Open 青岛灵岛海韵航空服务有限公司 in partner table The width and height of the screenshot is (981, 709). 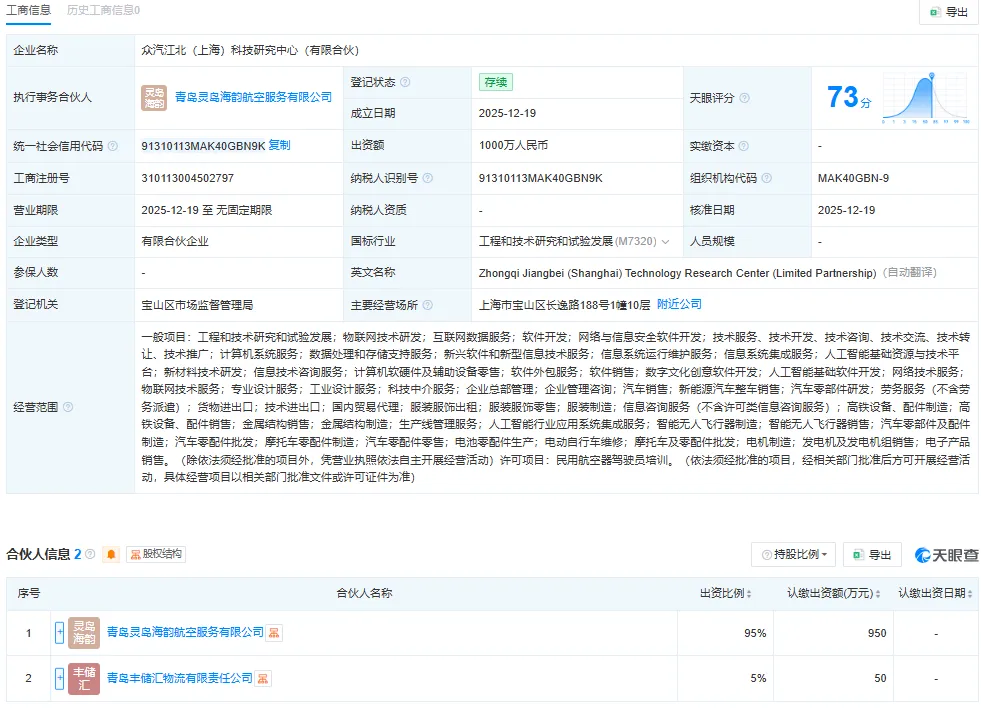click(185, 633)
